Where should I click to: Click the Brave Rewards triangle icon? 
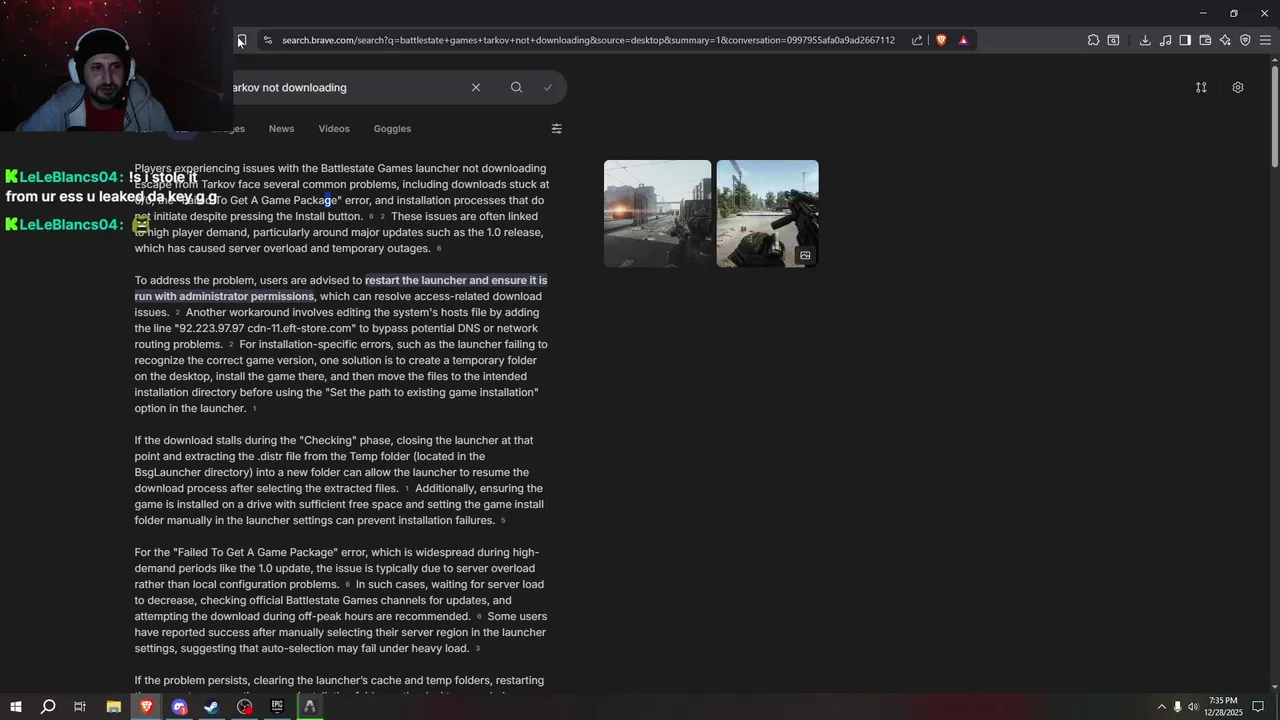pos(963,40)
